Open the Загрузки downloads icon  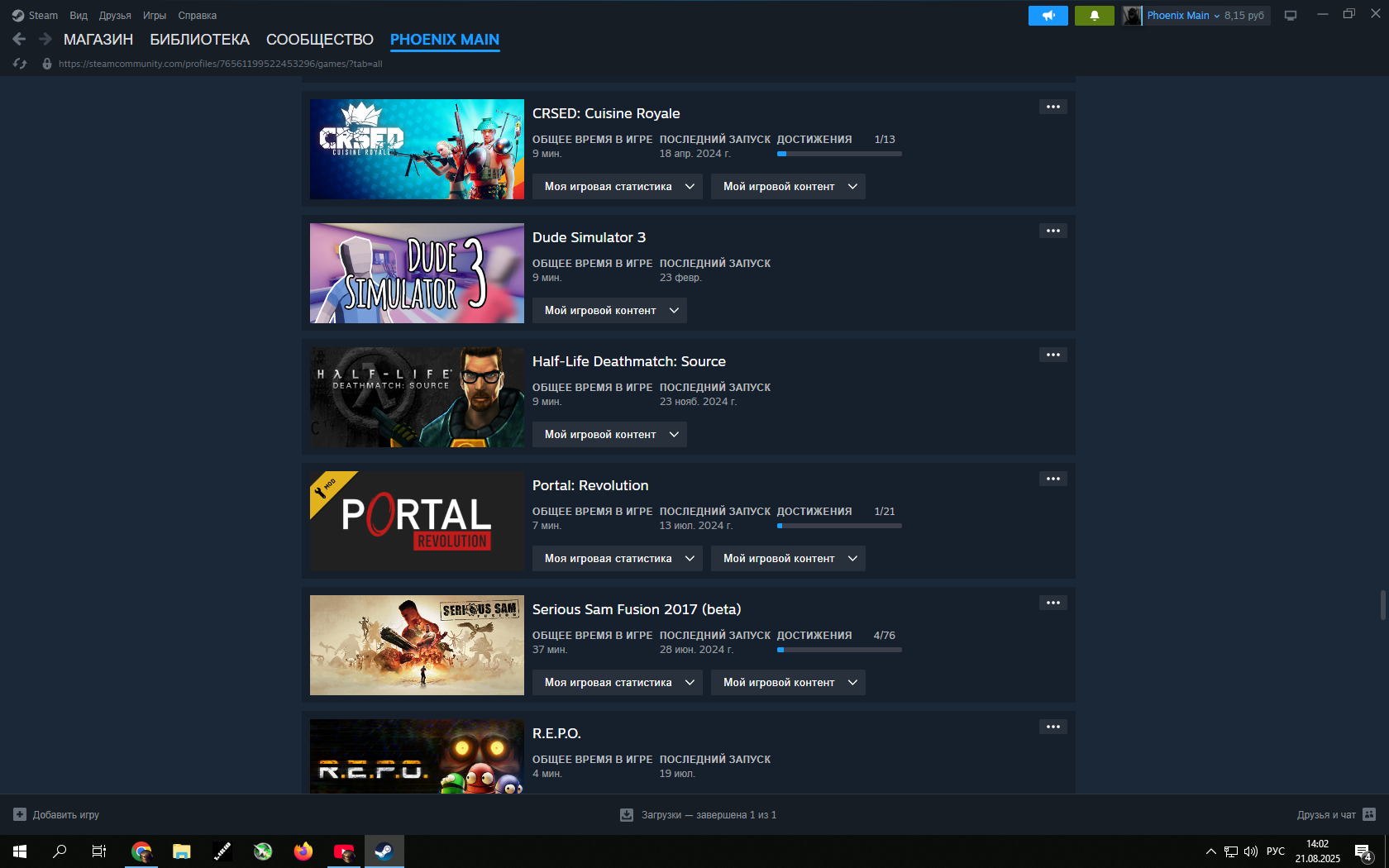(627, 814)
